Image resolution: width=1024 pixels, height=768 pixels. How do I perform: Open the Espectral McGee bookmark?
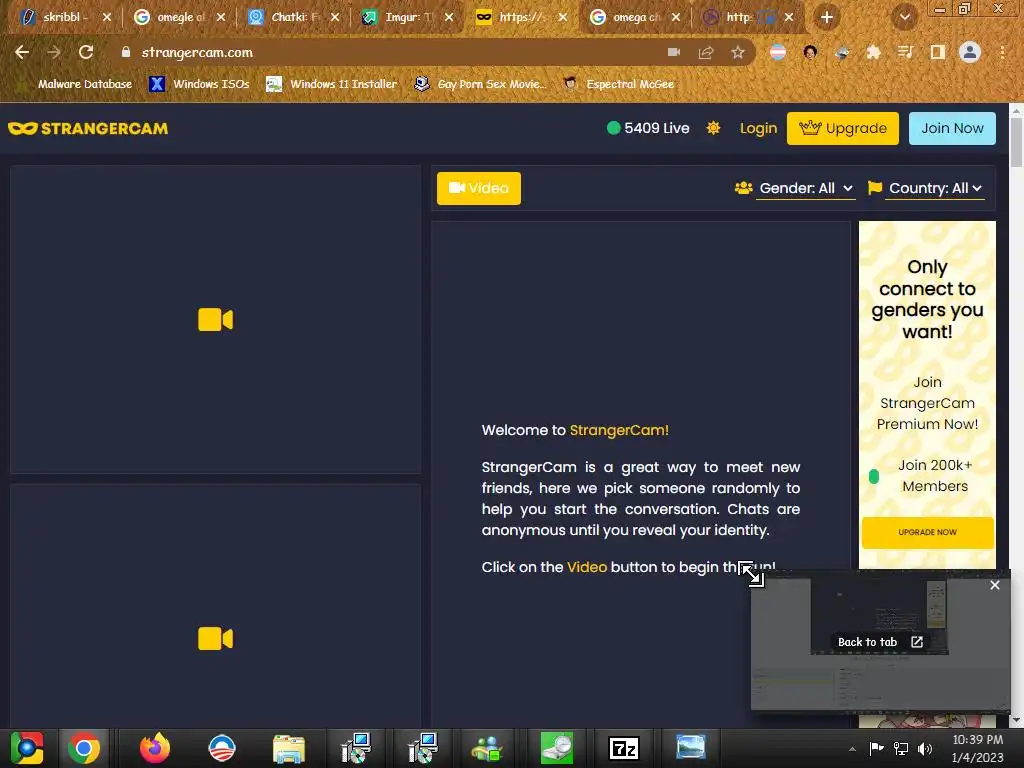coord(618,84)
